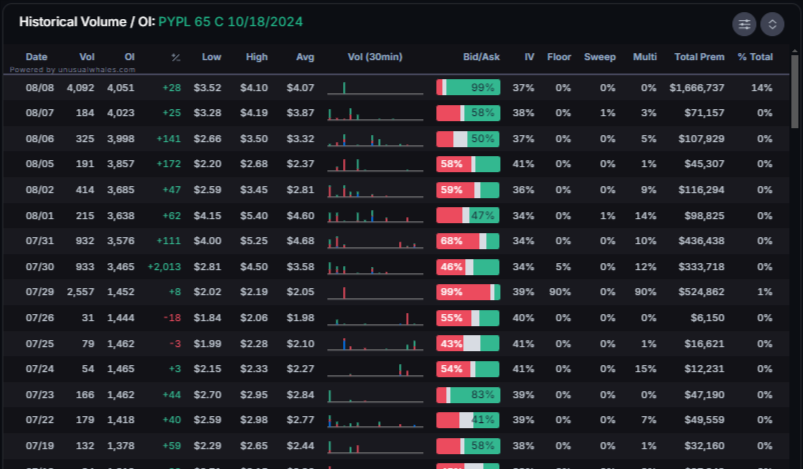
Task: Select the Bid/Ask column header
Action: click(481, 57)
